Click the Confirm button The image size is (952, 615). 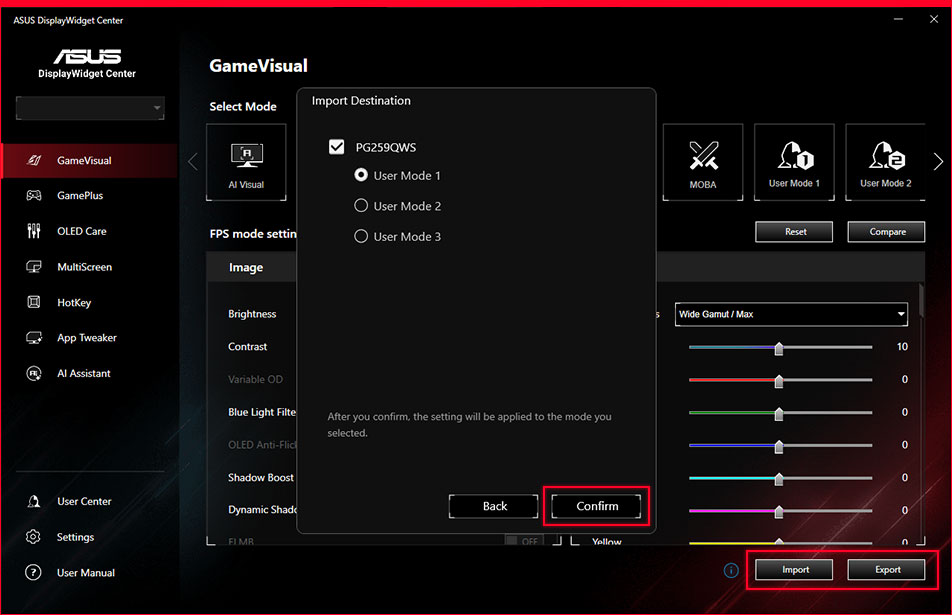click(596, 506)
